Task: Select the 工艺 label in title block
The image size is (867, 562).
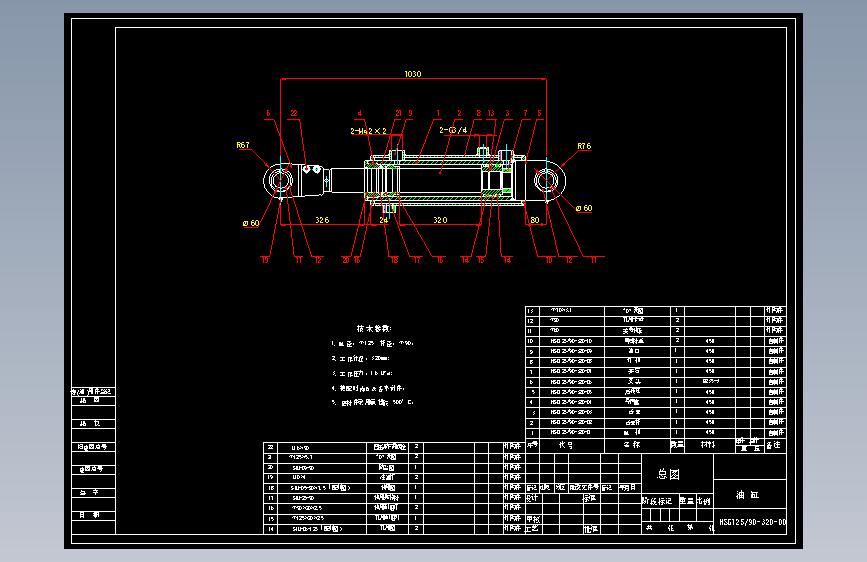Action: point(532,529)
